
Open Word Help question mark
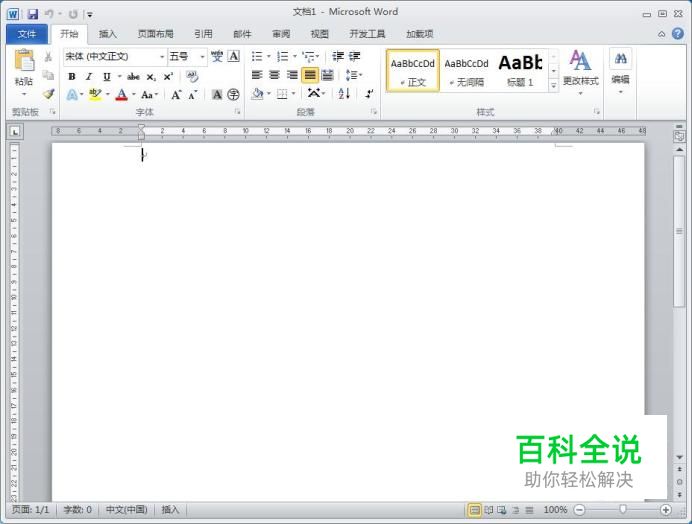pos(677,34)
